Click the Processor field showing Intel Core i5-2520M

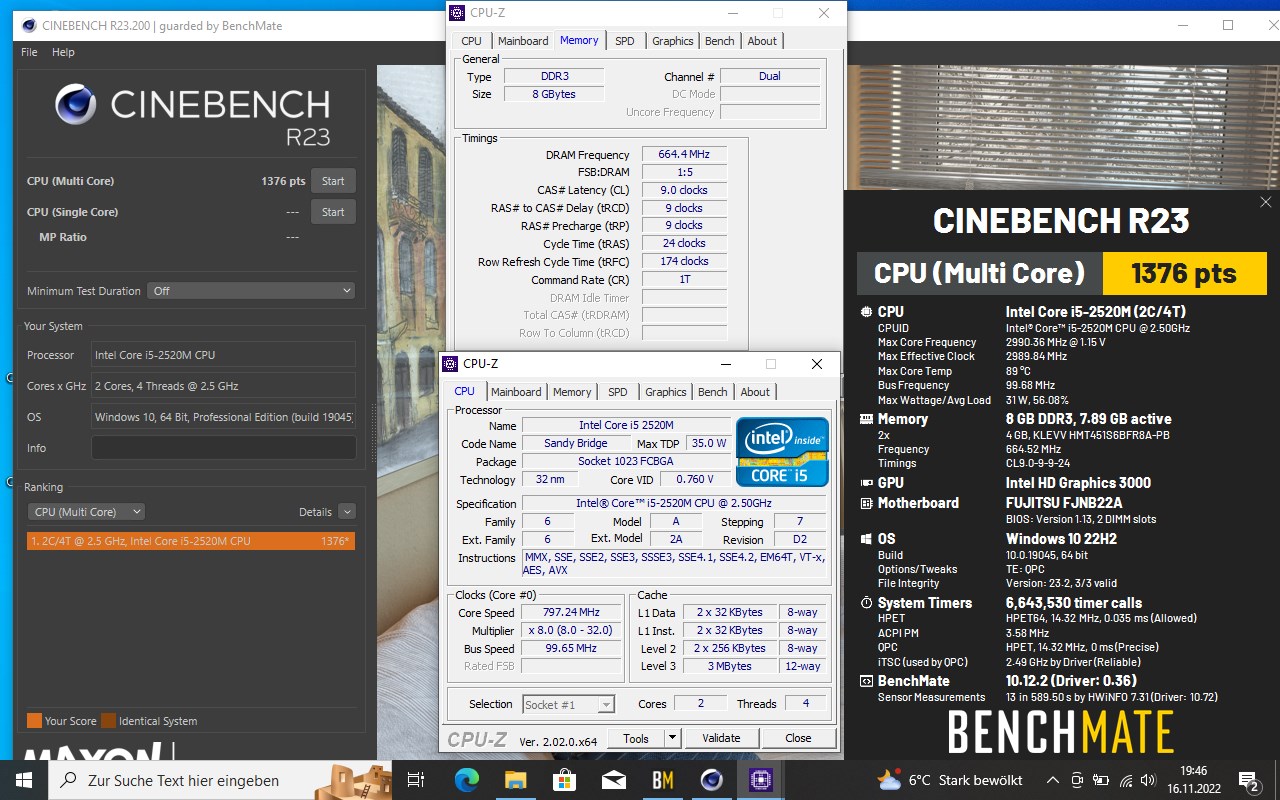(x=223, y=355)
